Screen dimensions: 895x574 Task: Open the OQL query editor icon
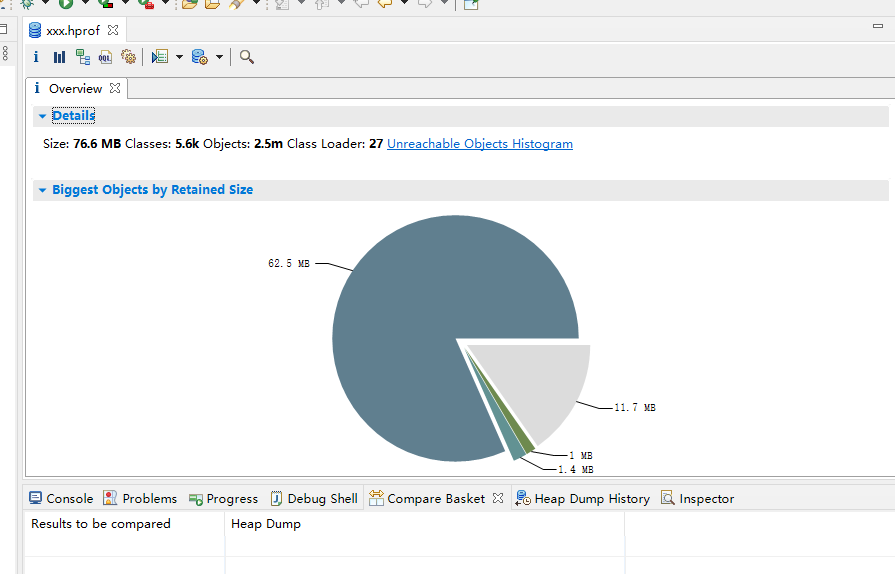(105, 57)
